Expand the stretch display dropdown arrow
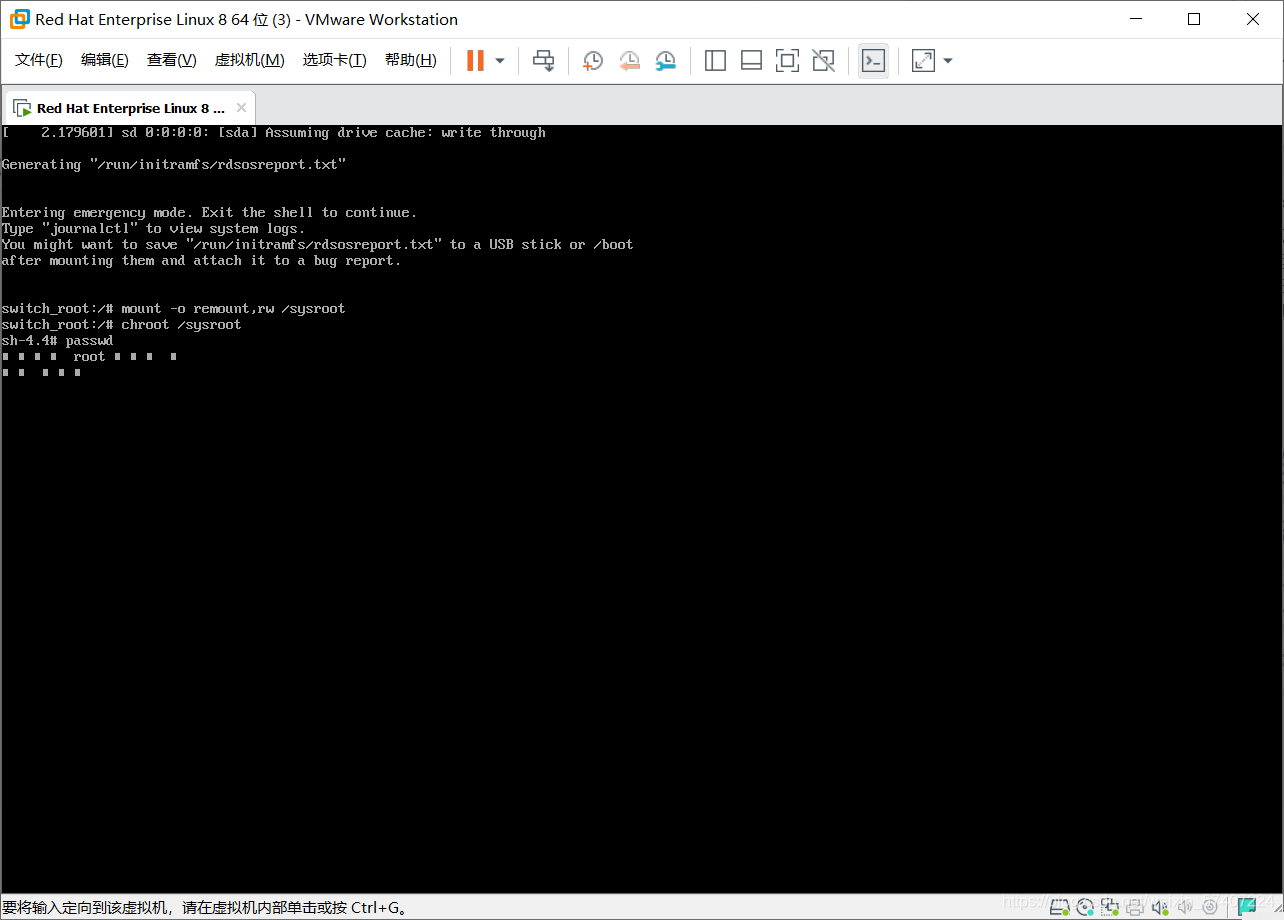This screenshot has height=920, width=1284. click(x=948, y=61)
